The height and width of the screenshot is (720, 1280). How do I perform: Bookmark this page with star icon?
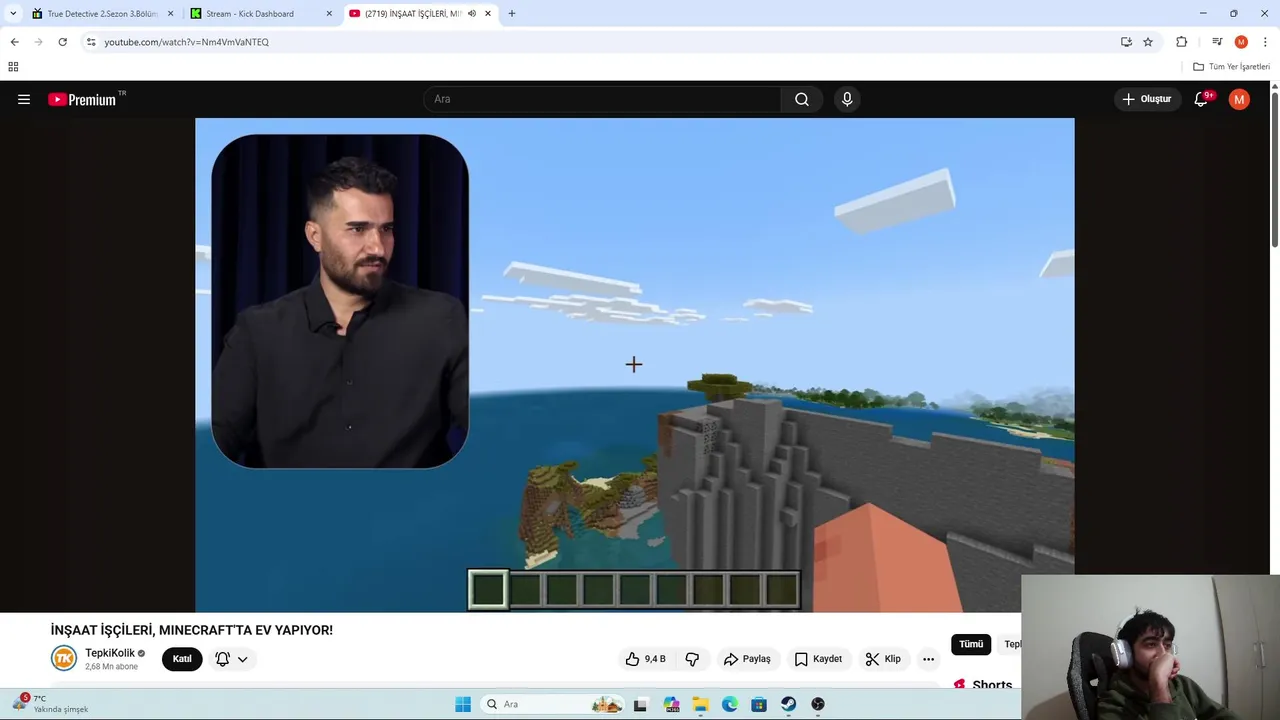(x=1148, y=42)
